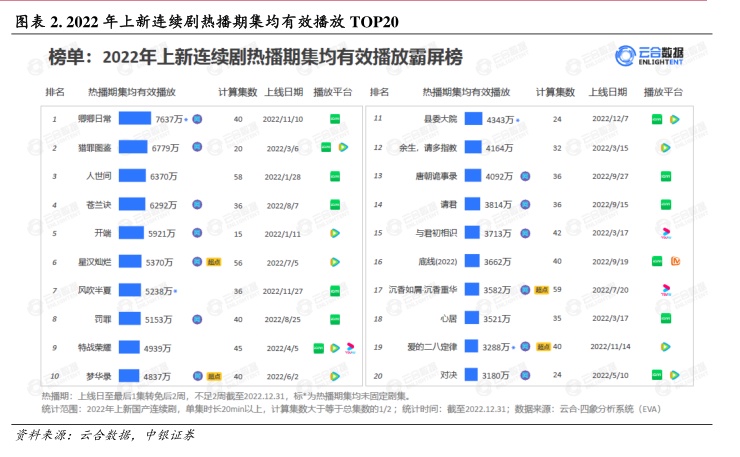This screenshot has width=740, height=457.
Task: Click the Youku icon in the 特战荣耀 row
Action: 350,348
